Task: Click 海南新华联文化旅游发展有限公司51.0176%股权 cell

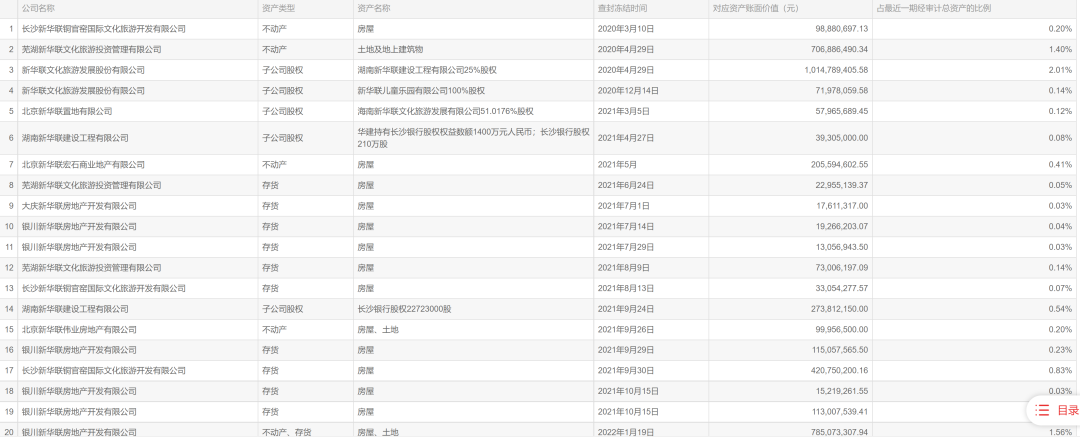Action: point(446,111)
